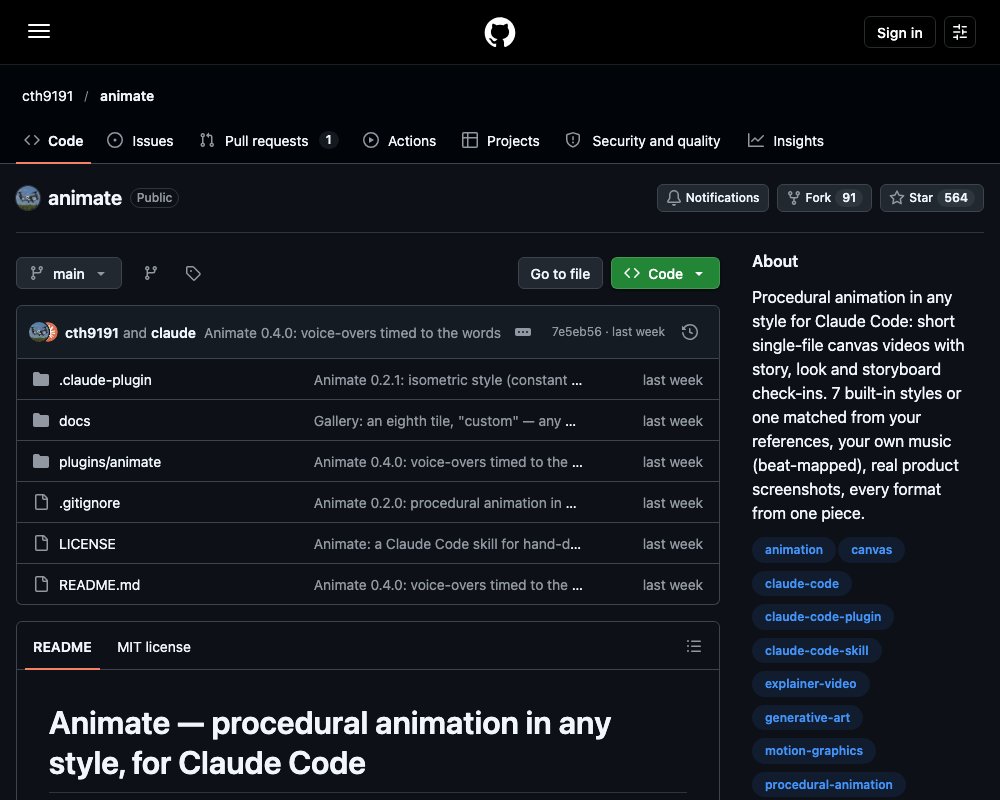The image size is (1000, 800).
Task: Open the canvas topic tag
Action: tap(871, 550)
